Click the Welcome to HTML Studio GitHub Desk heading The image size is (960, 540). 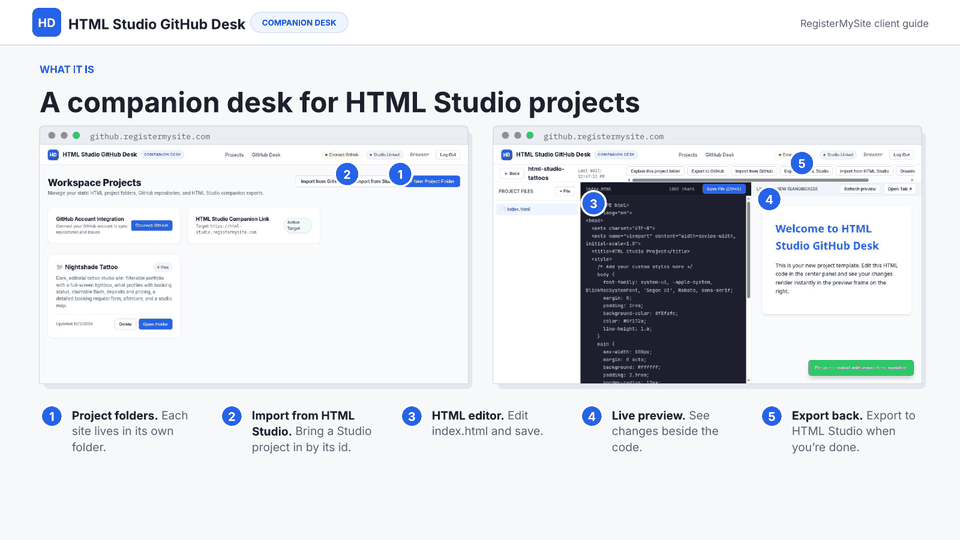coord(827,237)
